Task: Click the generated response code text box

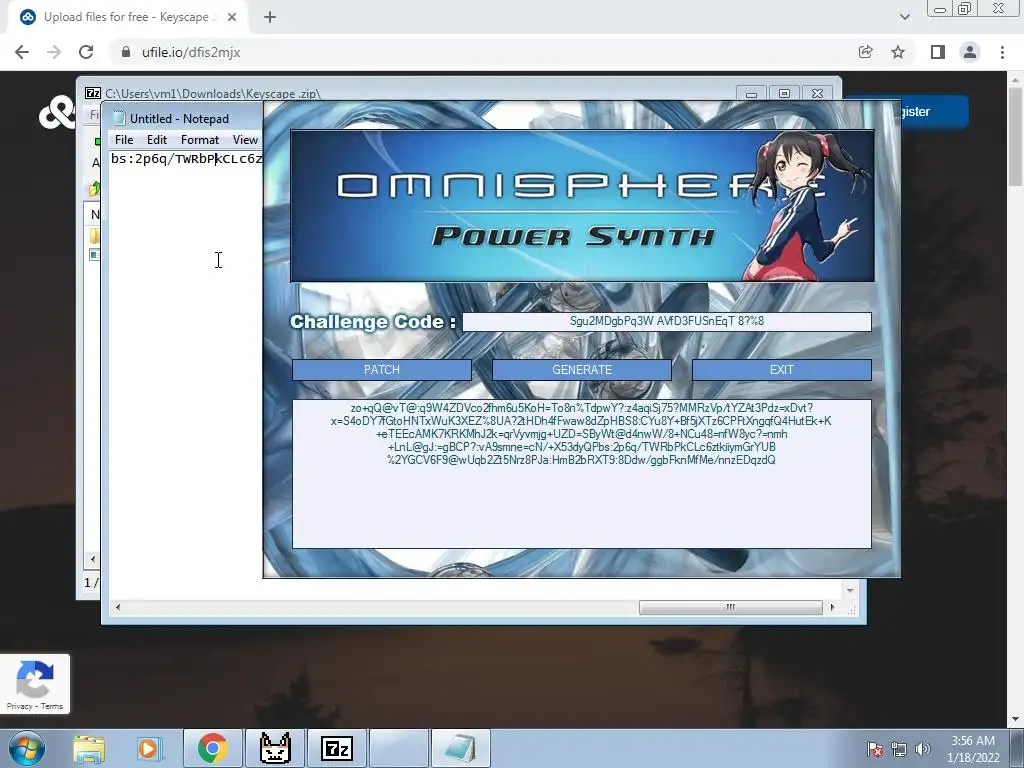Action: click(x=582, y=473)
